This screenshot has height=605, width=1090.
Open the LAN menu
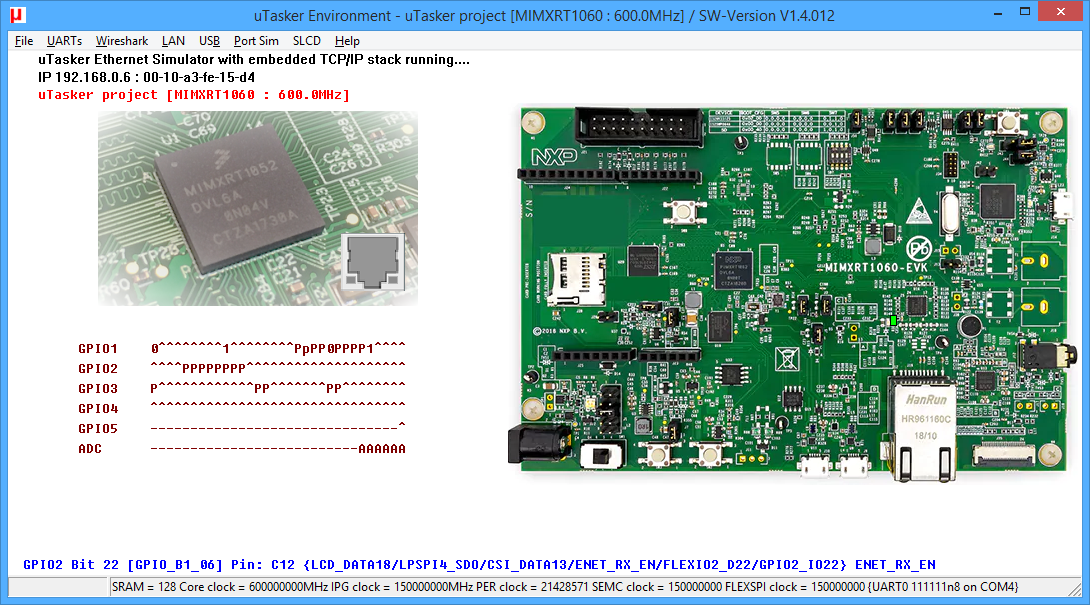point(173,41)
